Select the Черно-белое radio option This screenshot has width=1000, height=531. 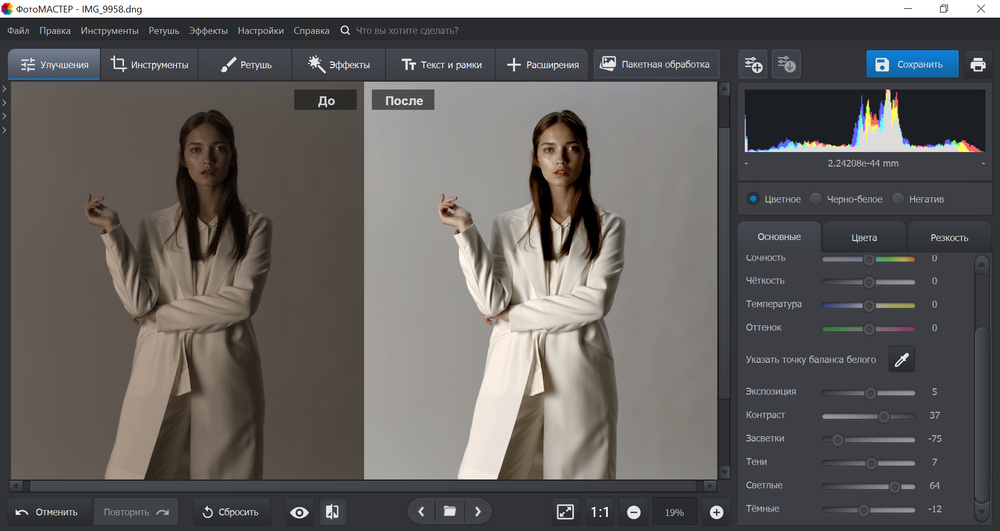tap(816, 199)
